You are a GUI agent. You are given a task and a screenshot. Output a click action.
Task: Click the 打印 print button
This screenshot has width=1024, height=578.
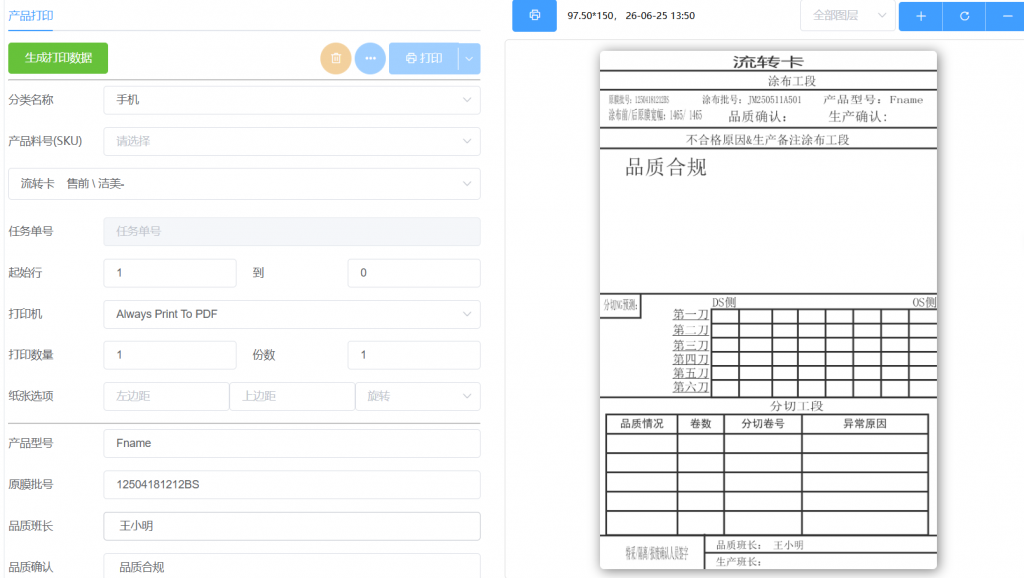(424, 58)
